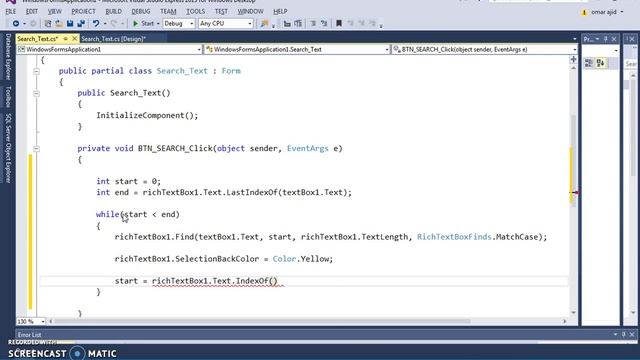Open the EDIT menu
The width and height of the screenshot is (640, 360).
point(31,11)
